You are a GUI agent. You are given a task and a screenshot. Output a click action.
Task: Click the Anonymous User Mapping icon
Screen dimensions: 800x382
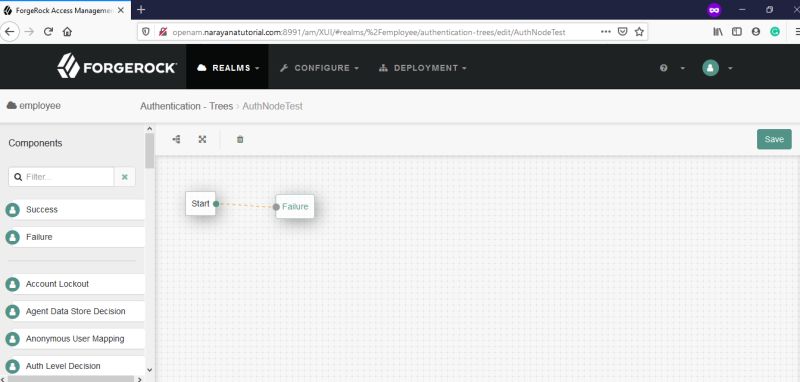tap(13, 339)
